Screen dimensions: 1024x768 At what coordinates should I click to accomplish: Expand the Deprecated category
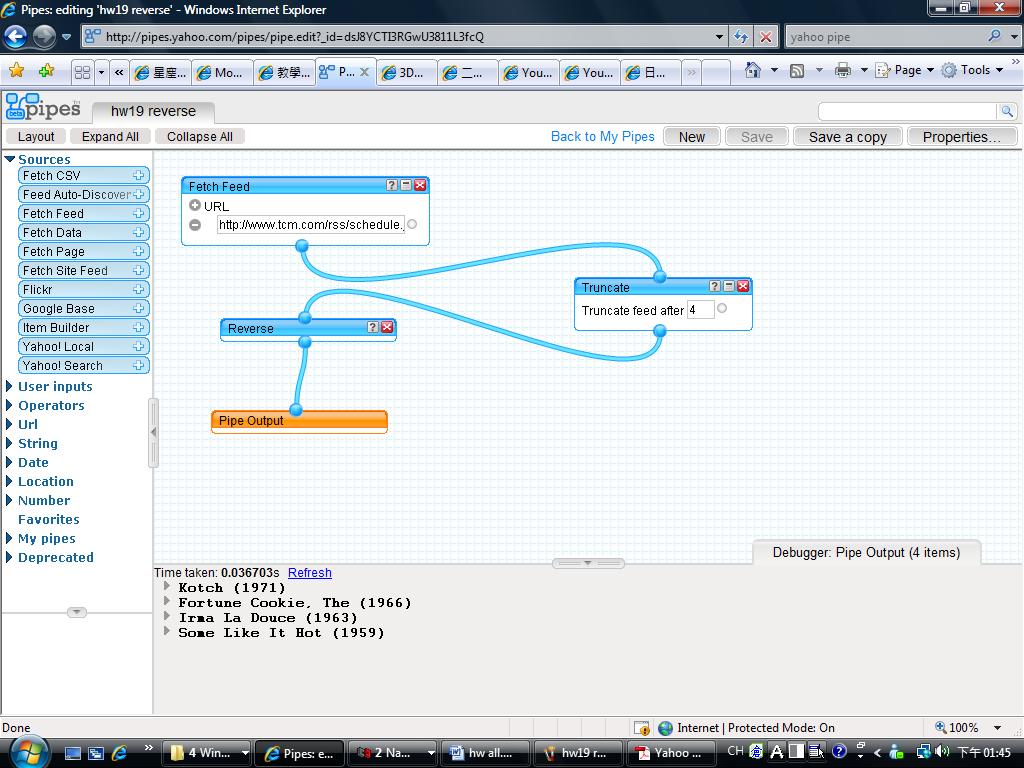(x=9, y=557)
